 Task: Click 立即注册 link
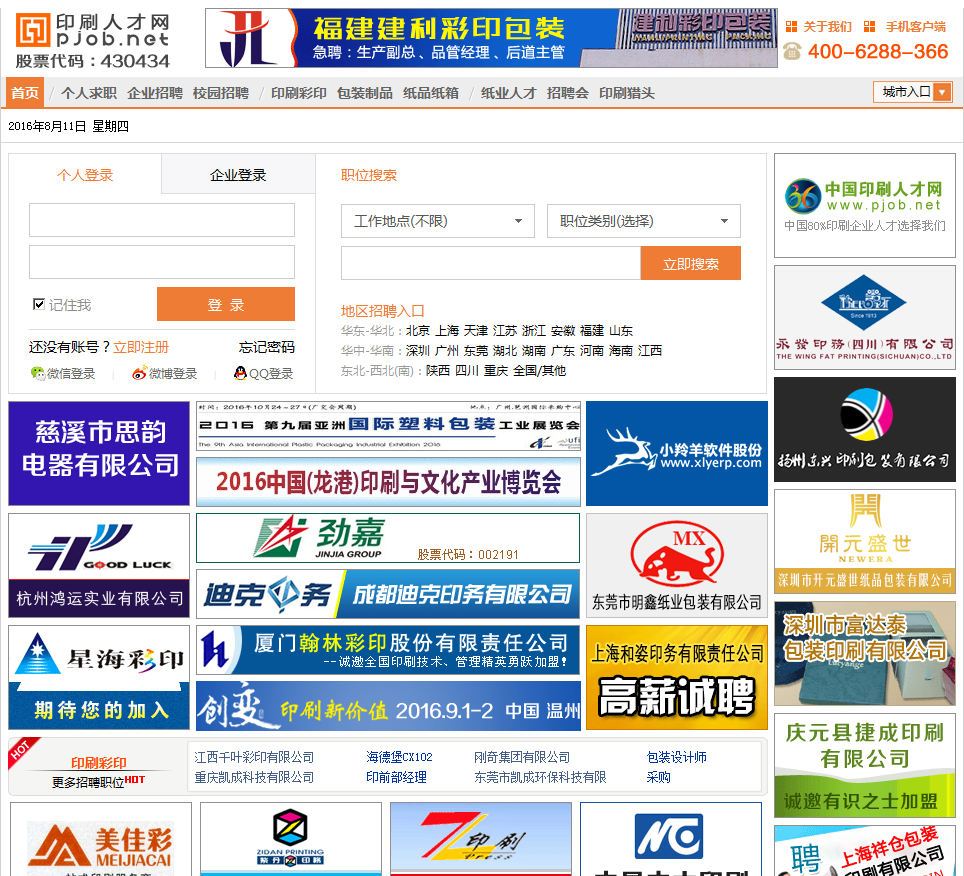141,347
